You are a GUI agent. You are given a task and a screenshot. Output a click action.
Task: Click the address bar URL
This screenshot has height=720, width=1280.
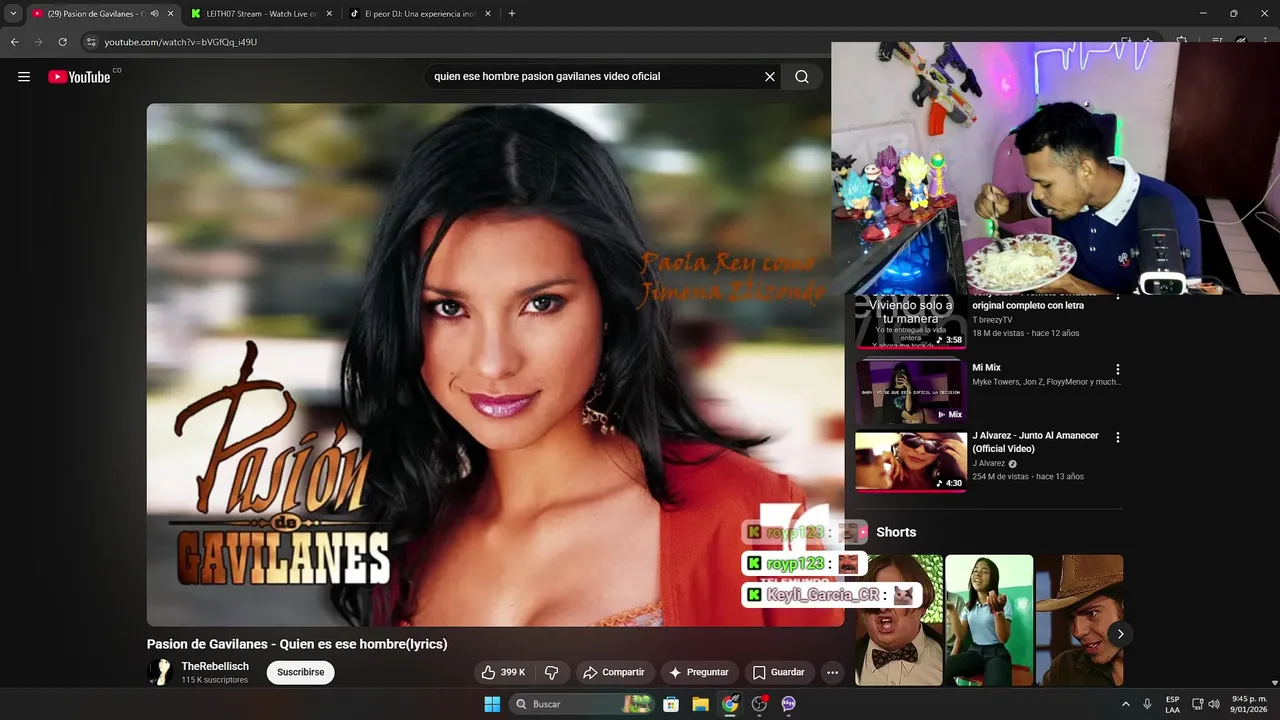pyautogui.click(x=181, y=42)
